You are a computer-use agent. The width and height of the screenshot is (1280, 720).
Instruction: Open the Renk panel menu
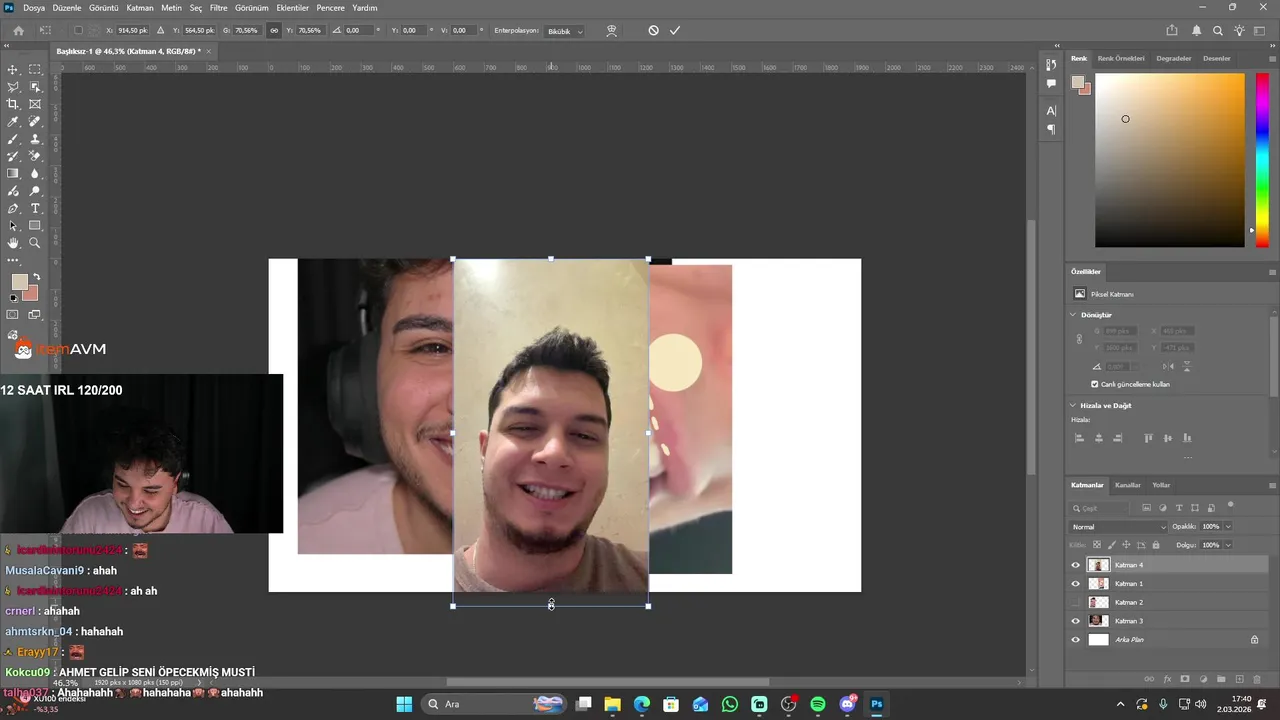[x=1272, y=59]
